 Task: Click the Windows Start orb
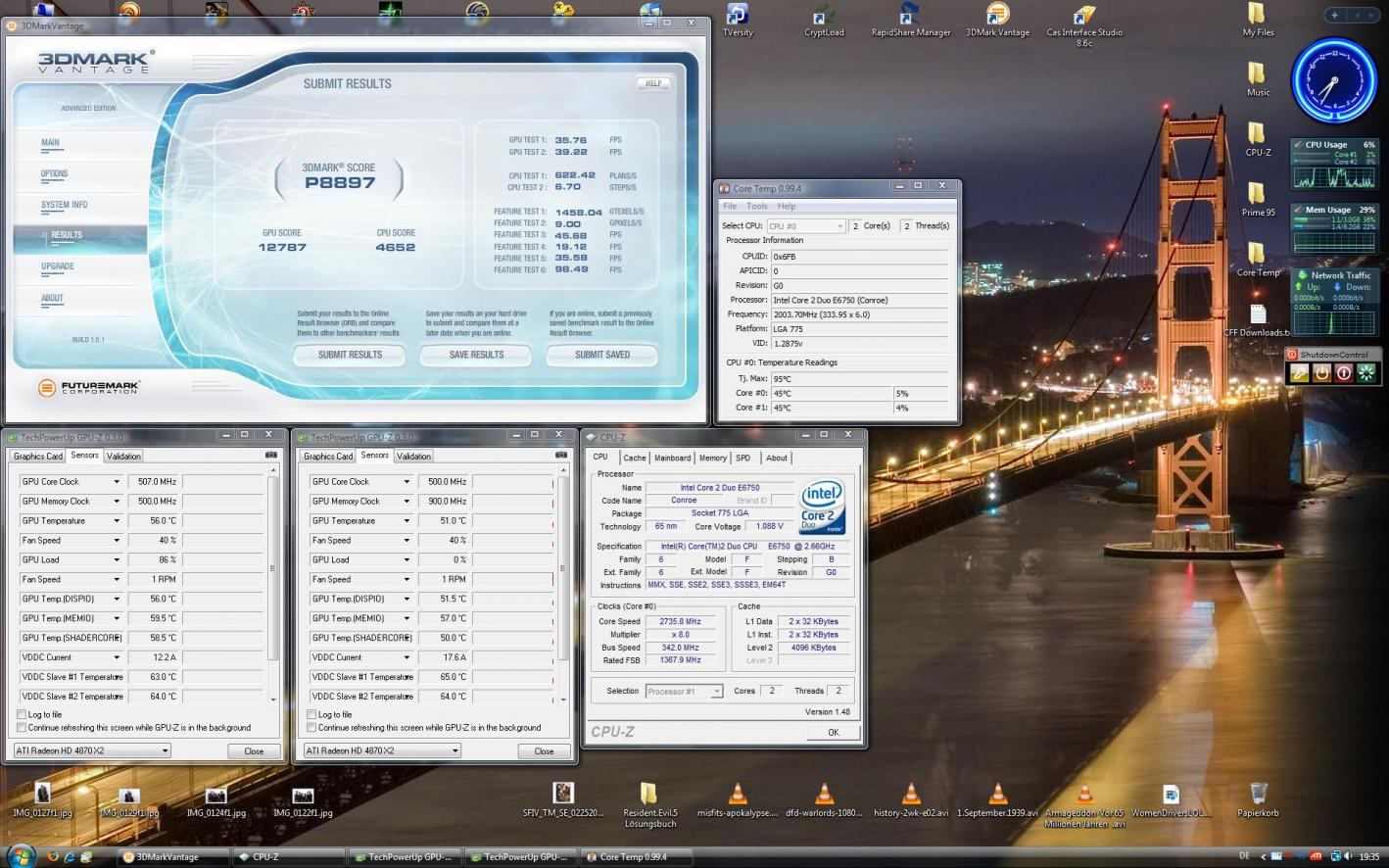(x=20, y=856)
